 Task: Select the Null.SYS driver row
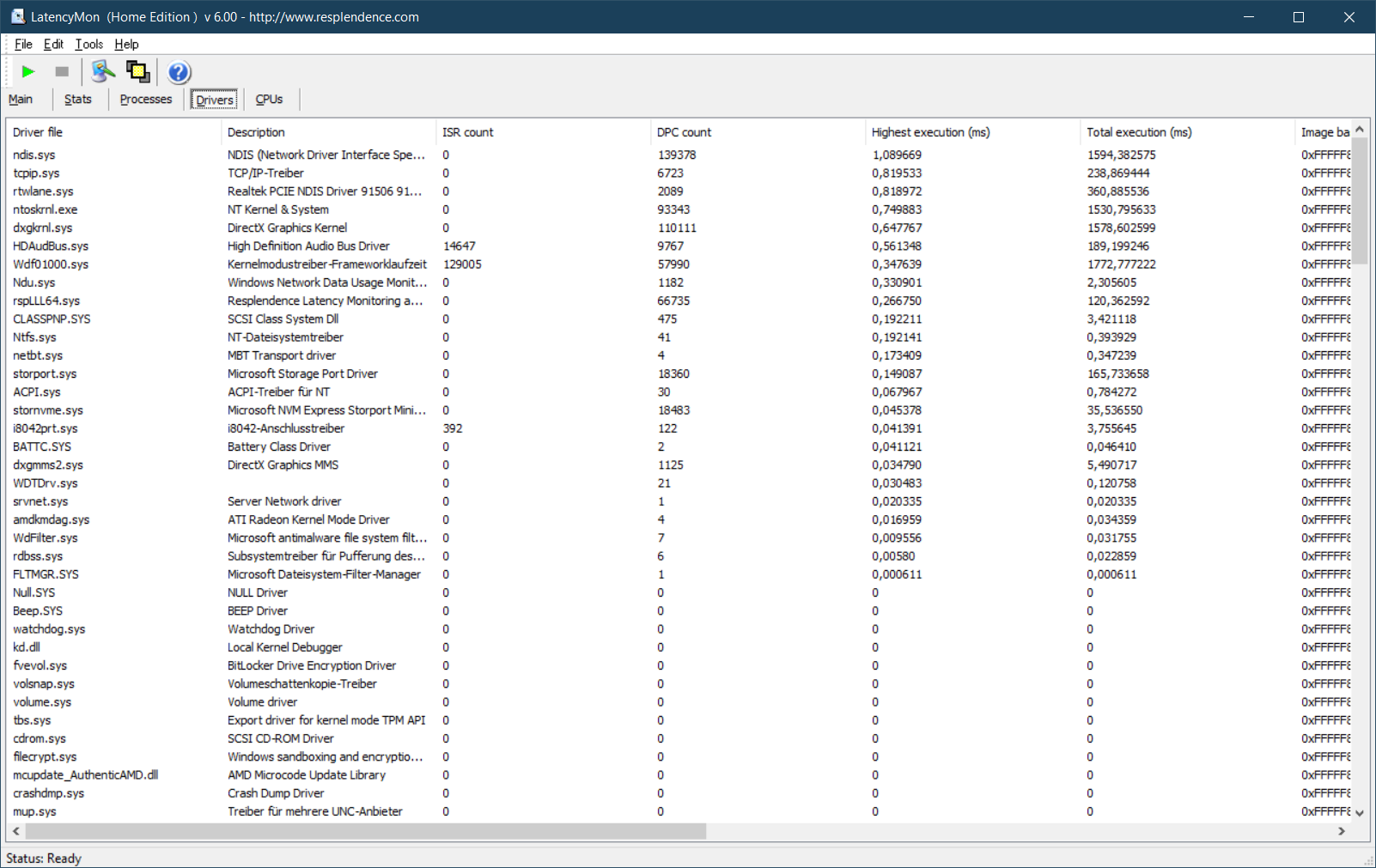click(x=679, y=592)
